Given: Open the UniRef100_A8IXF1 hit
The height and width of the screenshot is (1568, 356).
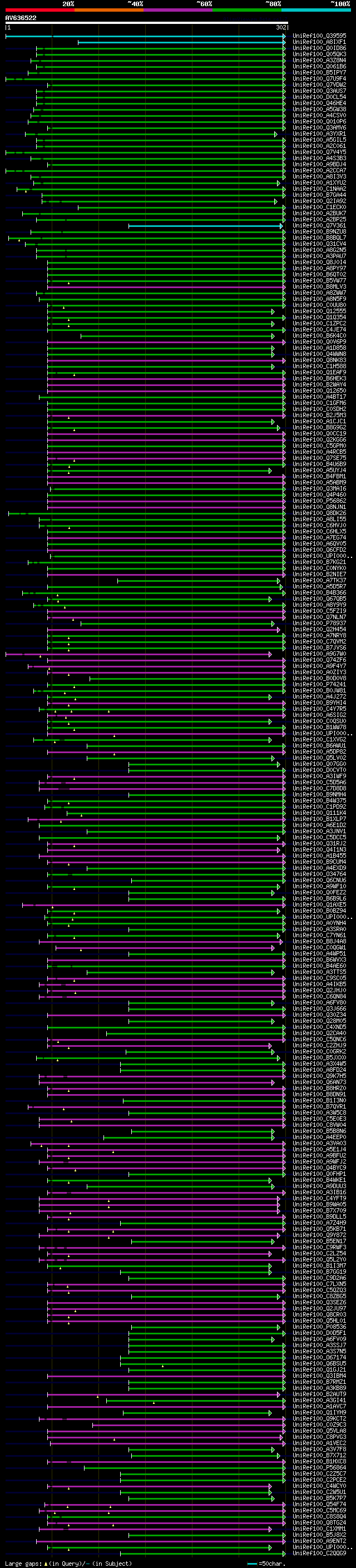Looking at the screenshot, I should coord(319,42).
